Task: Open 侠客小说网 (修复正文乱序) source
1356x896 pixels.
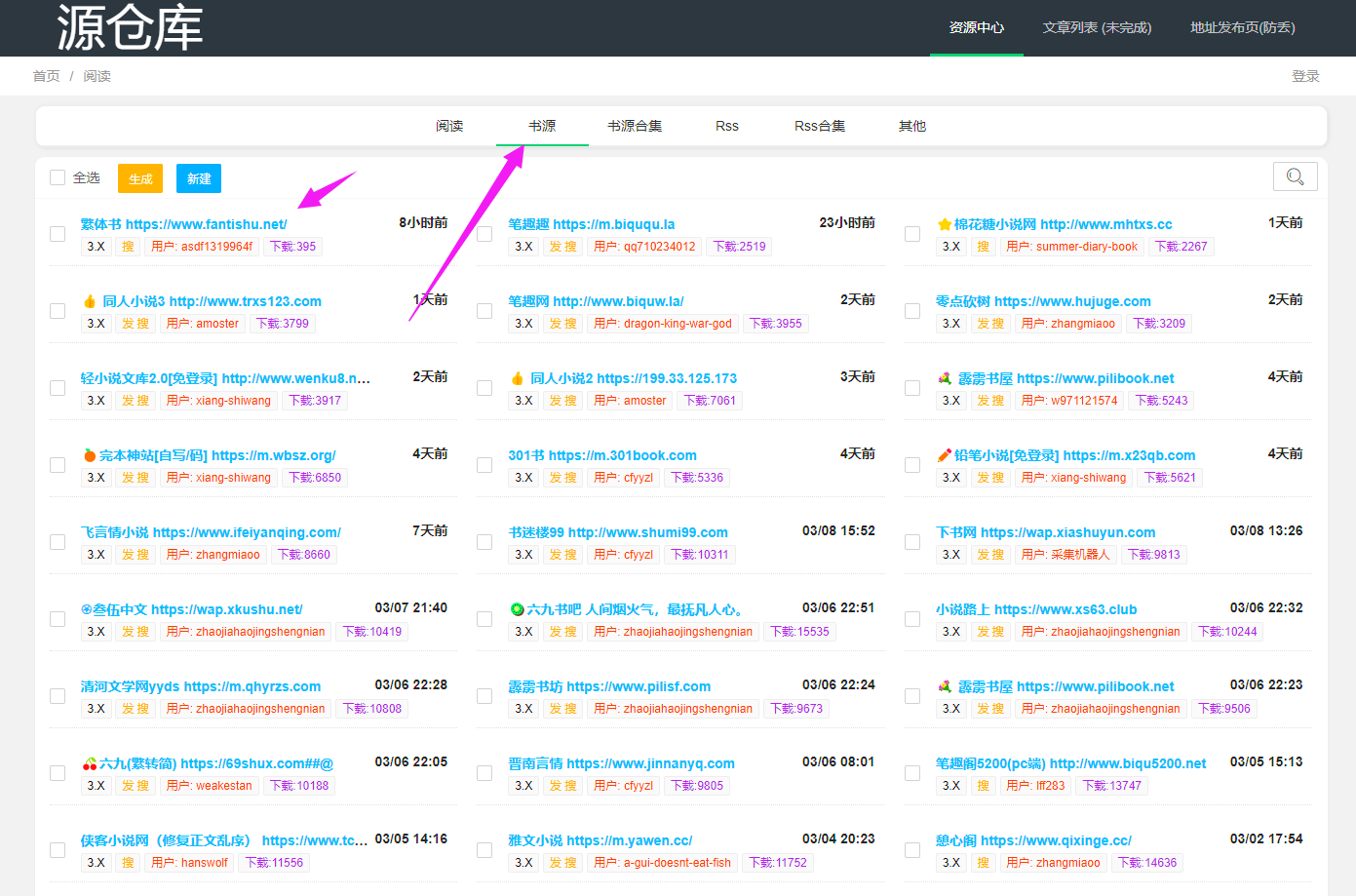Action: click(x=224, y=840)
